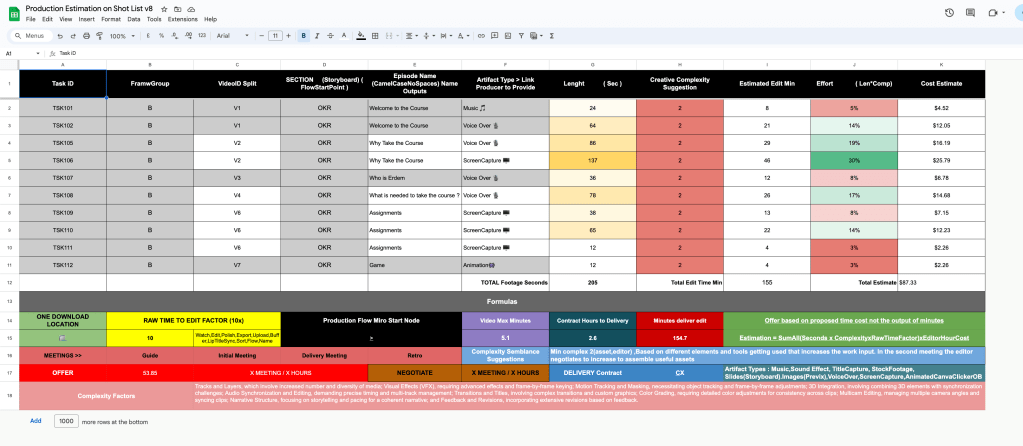Image resolution: width=1023 pixels, height=446 pixels.
Task: Select the 'Game' episode name cell
Action: click(x=414, y=265)
